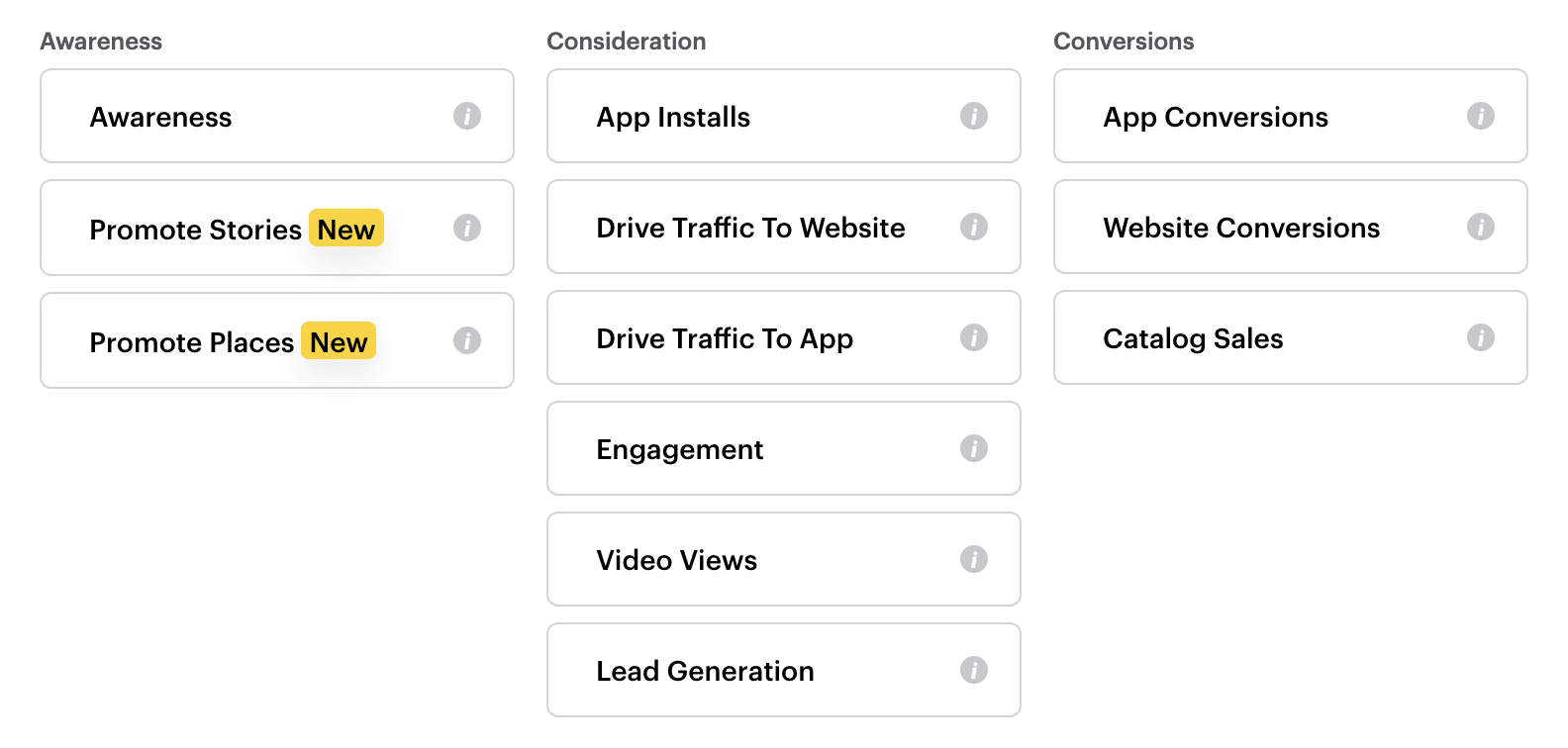Select Promote Places as the objective
The height and width of the screenshot is (748, 1568).
(x=247, y=341)
